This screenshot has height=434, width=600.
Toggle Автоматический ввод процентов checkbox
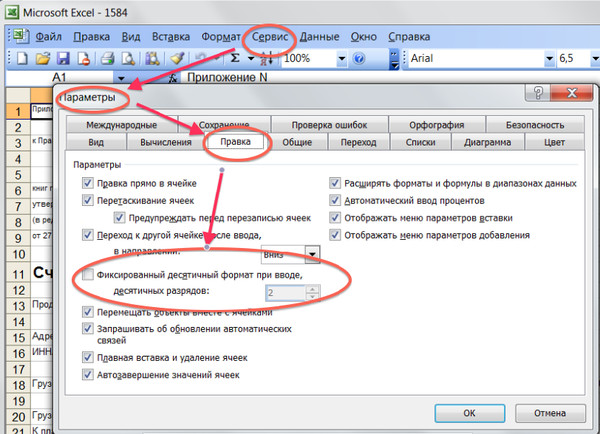pos(335,200)
